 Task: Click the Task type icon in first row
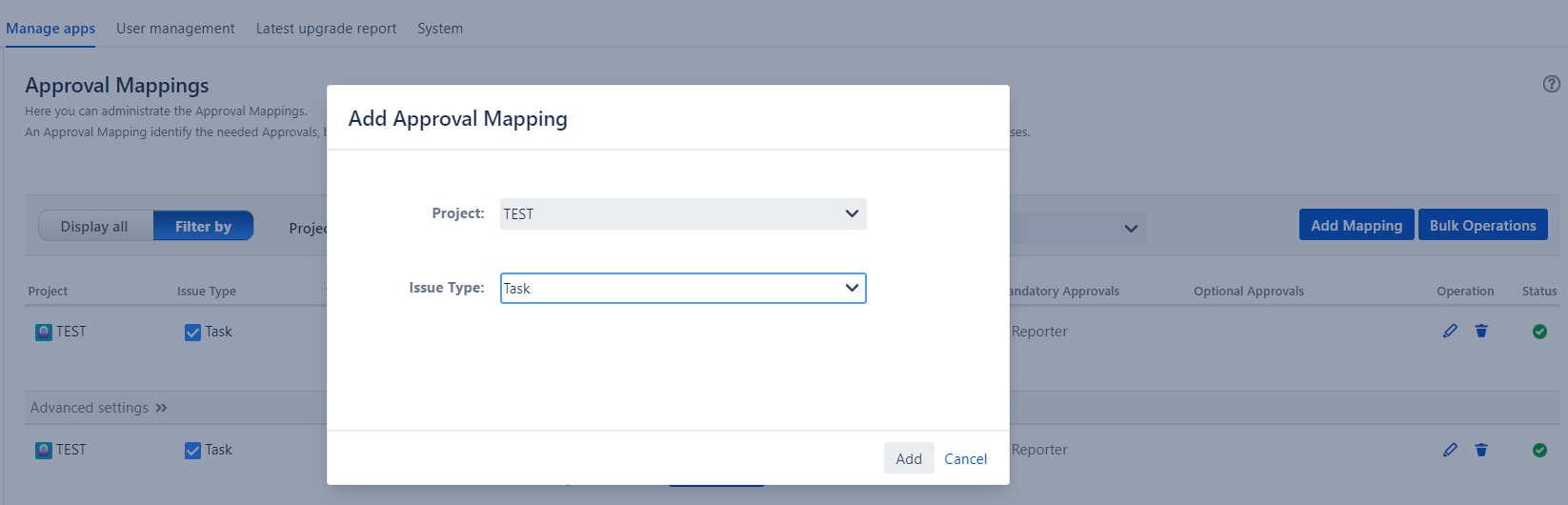(x=192, y=332)
